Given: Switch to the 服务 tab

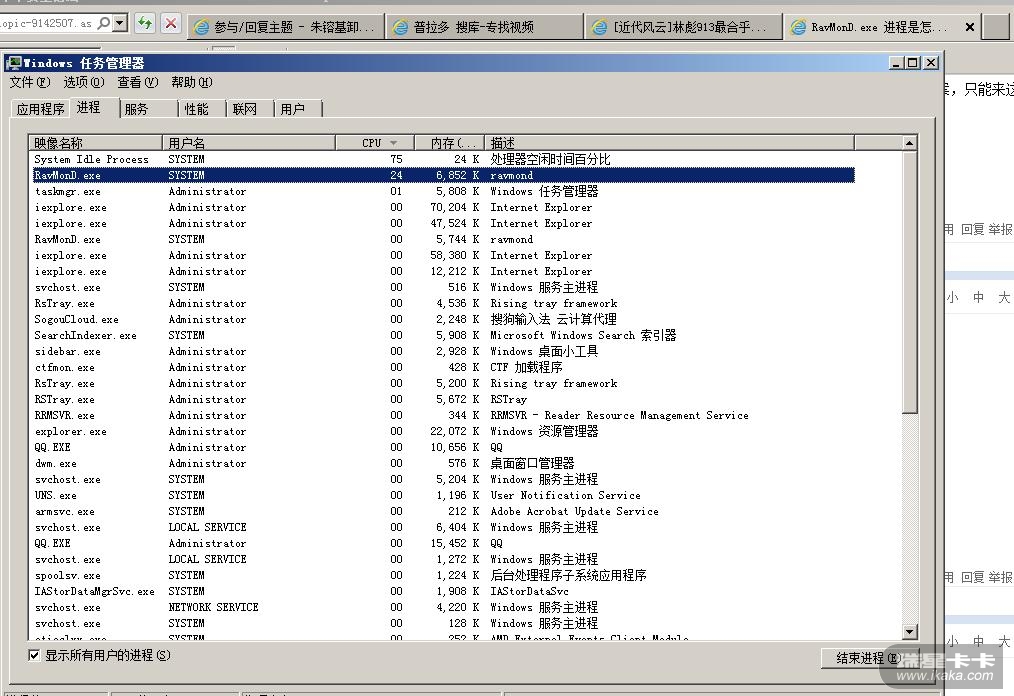Looking at the screenshot, I should [x=149, y=109].
